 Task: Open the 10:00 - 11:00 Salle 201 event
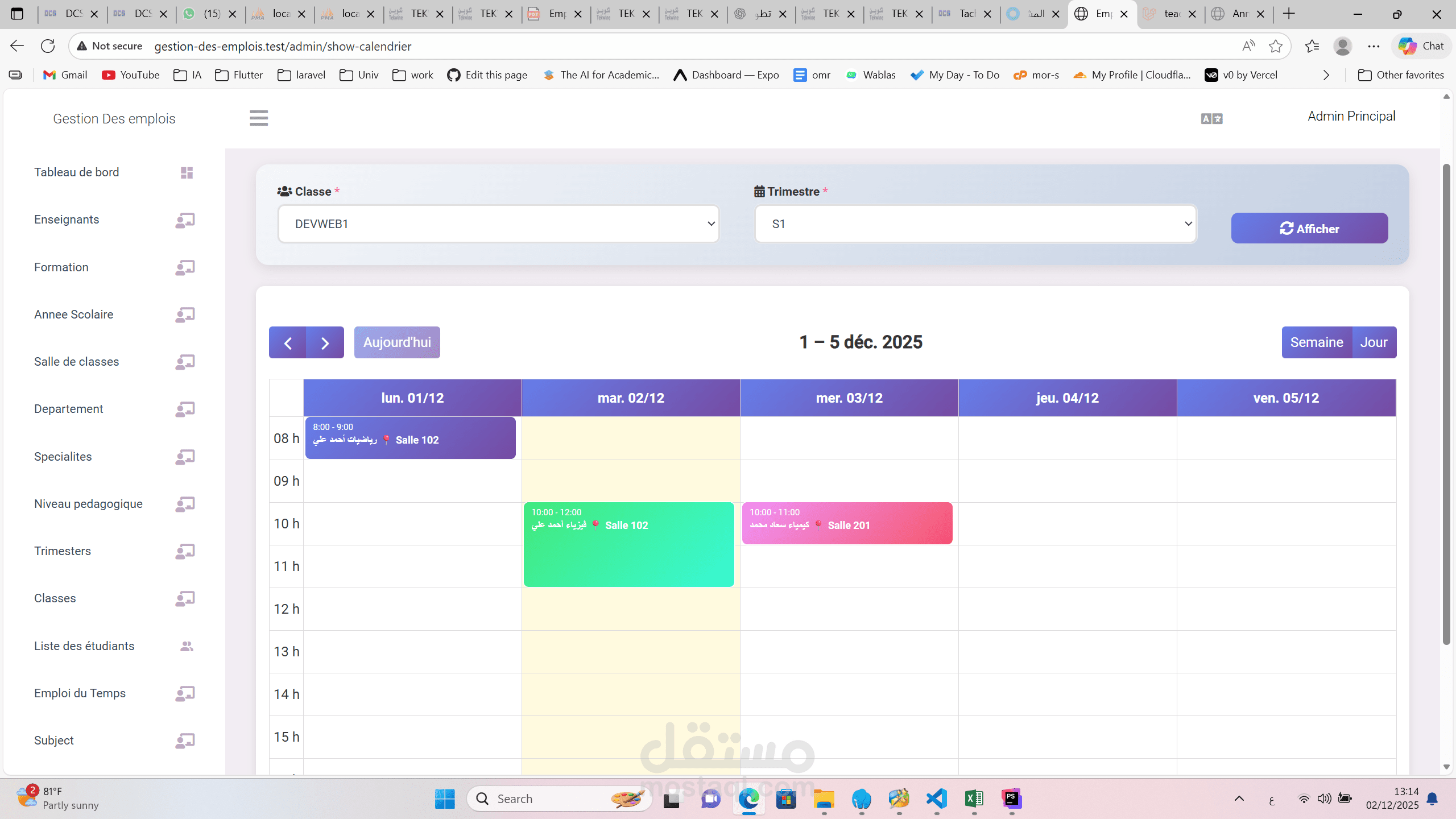[x=847, y=523]
